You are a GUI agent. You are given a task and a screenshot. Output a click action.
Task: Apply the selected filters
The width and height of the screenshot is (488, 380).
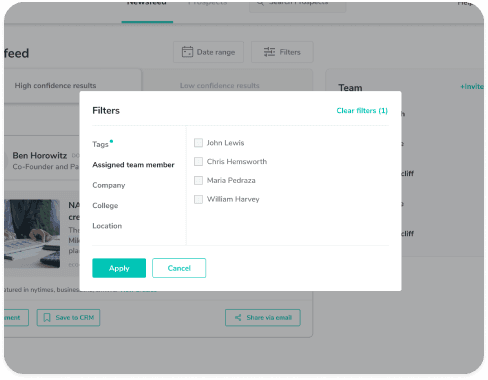click(x=119, y=268)
